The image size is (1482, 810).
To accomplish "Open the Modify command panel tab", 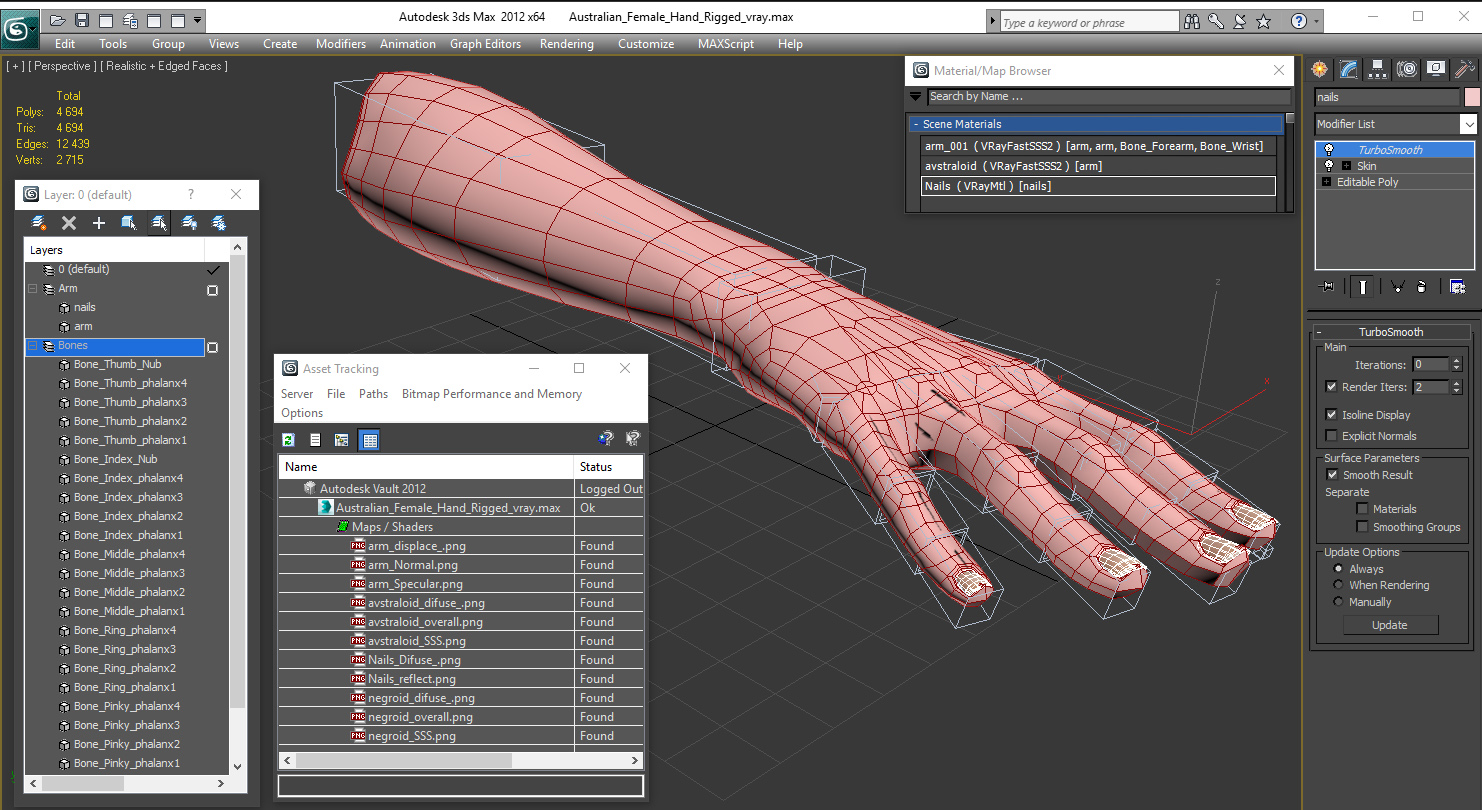I will click(1349, 69).
